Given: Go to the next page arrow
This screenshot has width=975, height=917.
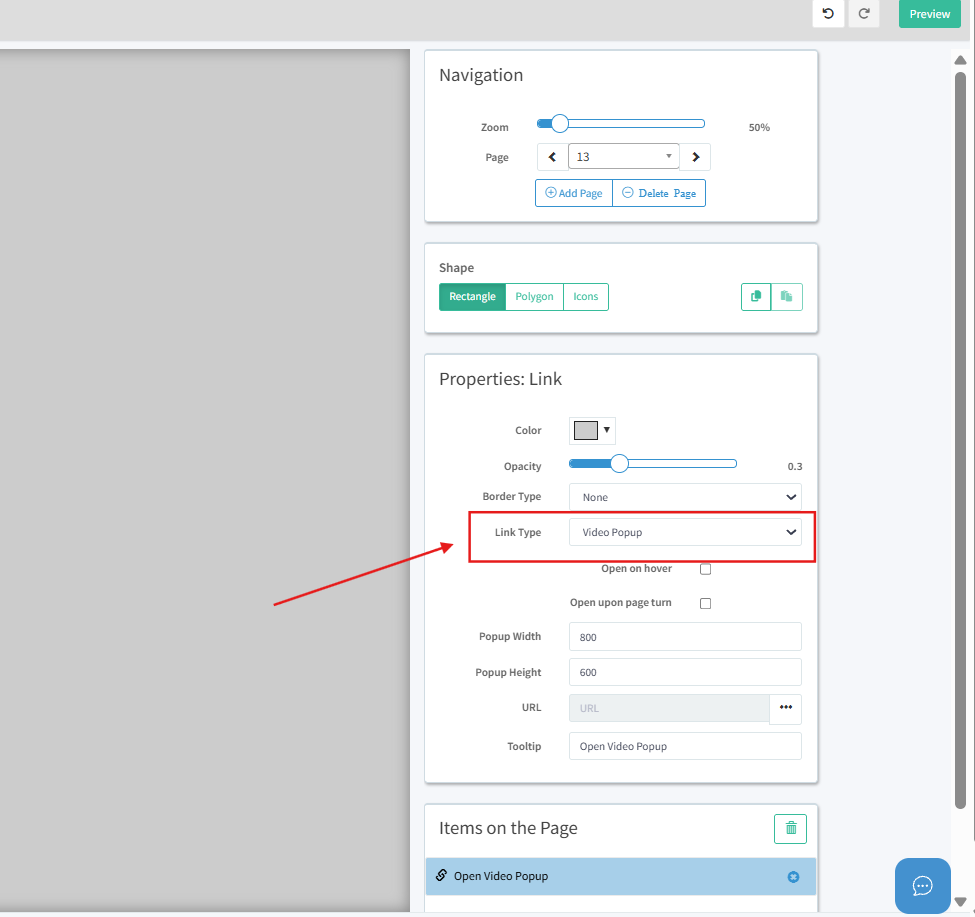Looking at the screenshot, I should click(x=696, y=157).
